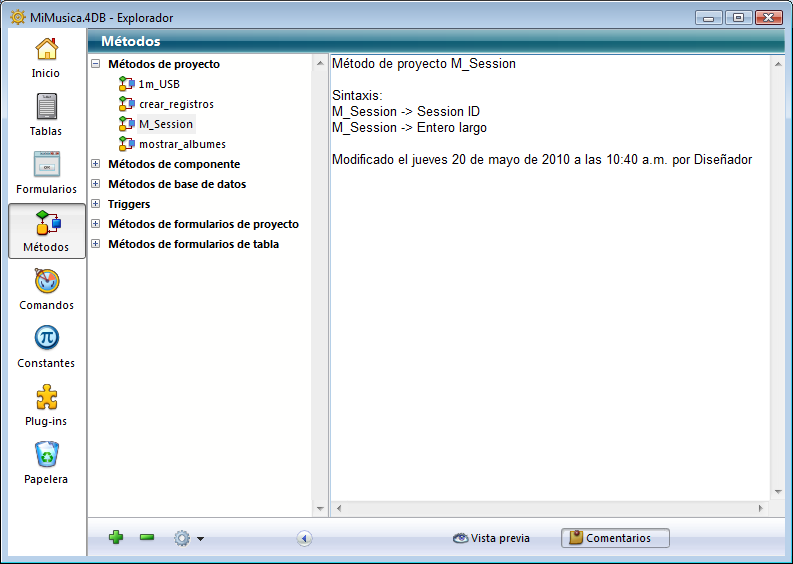This screenshot has height=564, width=793.
Task: Click the comment pane scroll up arrow
Action: 778,63
